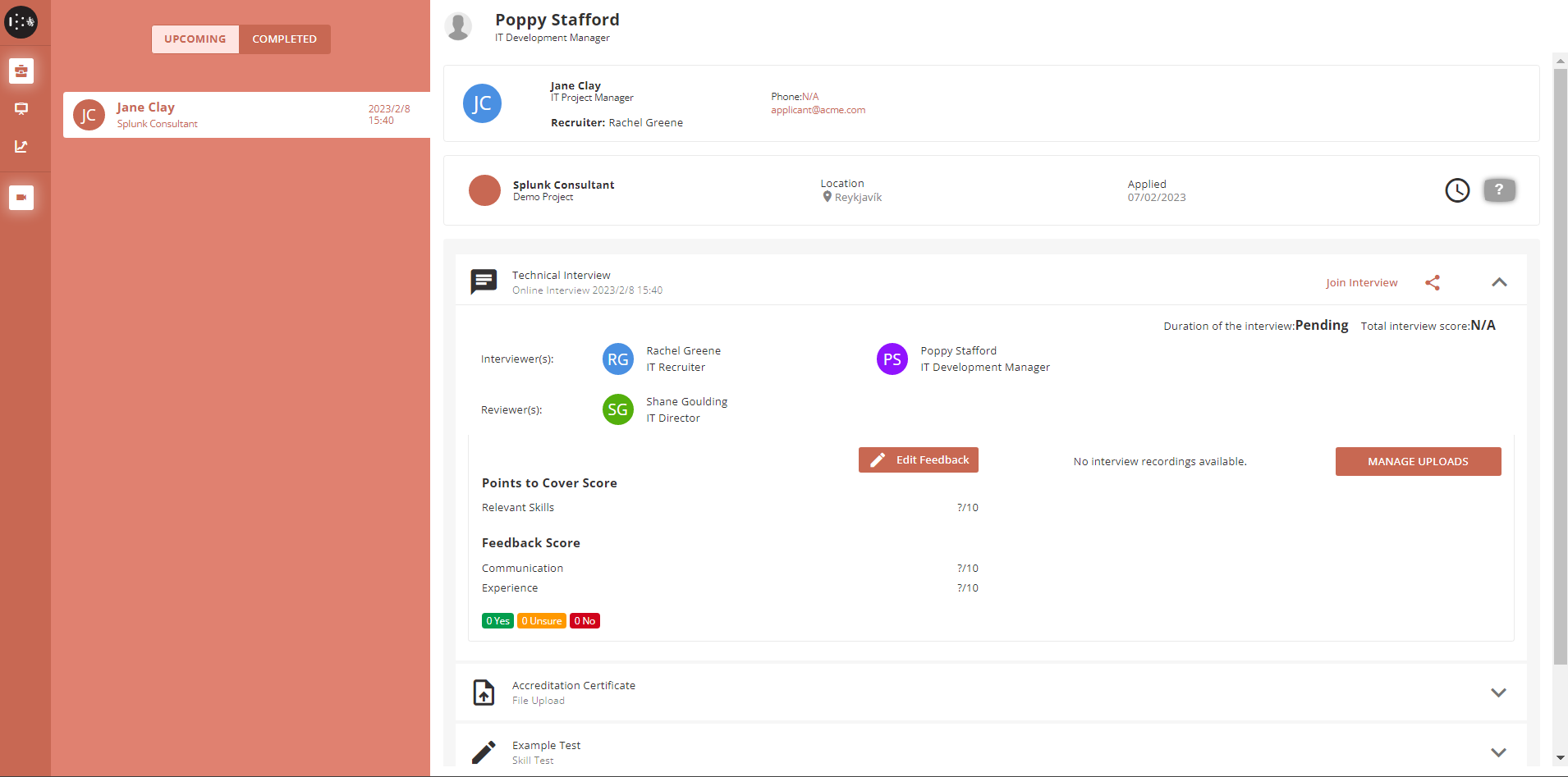Click the share icon beside Join Interview
Viewport: 1568px width, 777px height.
click(x=1433, y=283)
